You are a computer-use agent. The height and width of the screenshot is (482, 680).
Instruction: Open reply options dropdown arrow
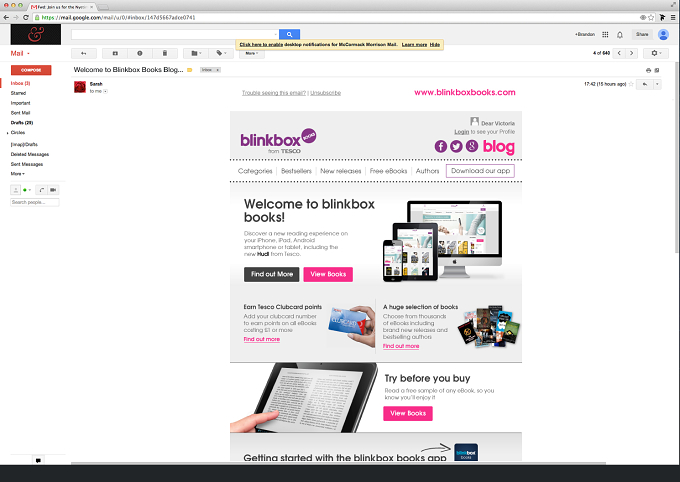coord(657,84)
